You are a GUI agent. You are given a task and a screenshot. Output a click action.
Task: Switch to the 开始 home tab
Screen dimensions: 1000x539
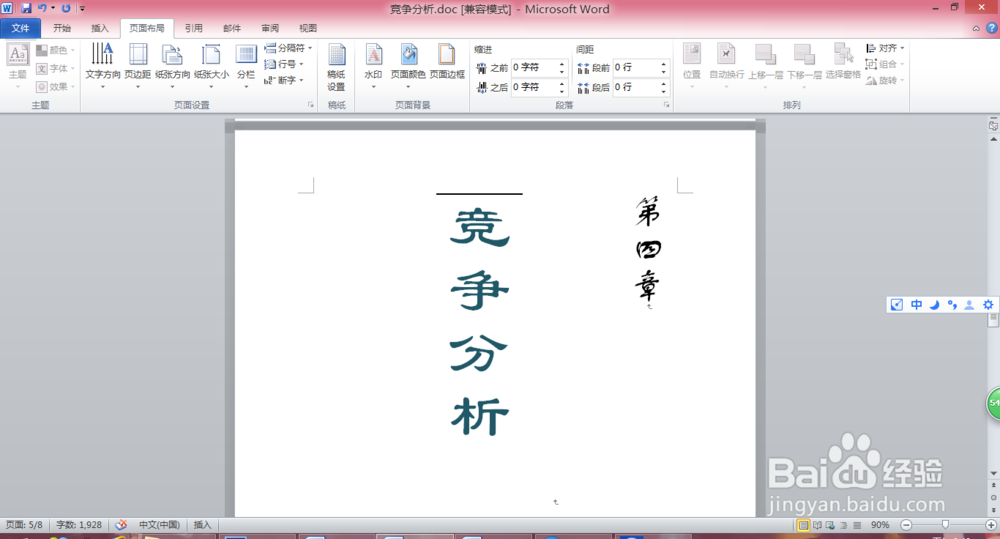(62, 28)
